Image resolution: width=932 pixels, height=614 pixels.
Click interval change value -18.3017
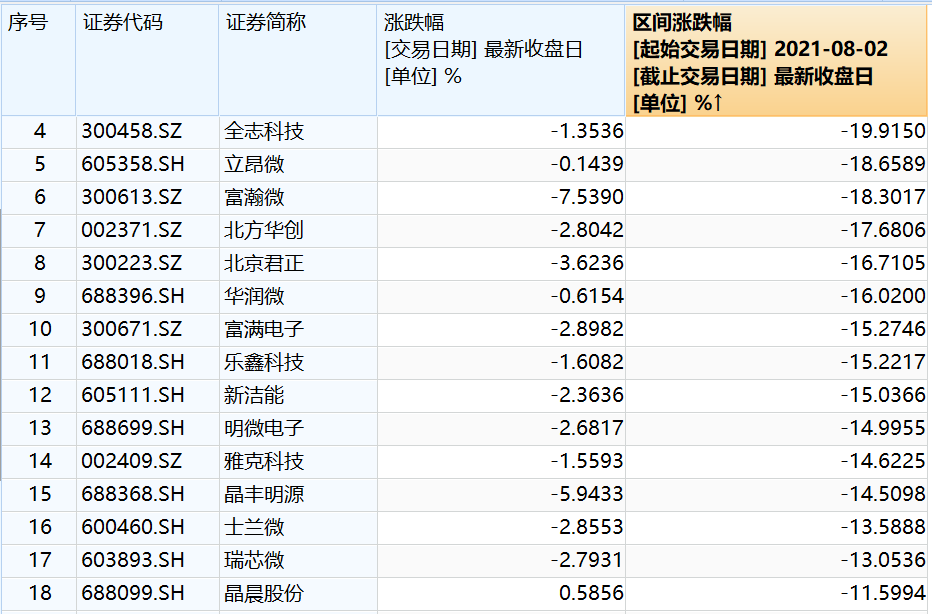click(883, 197)
